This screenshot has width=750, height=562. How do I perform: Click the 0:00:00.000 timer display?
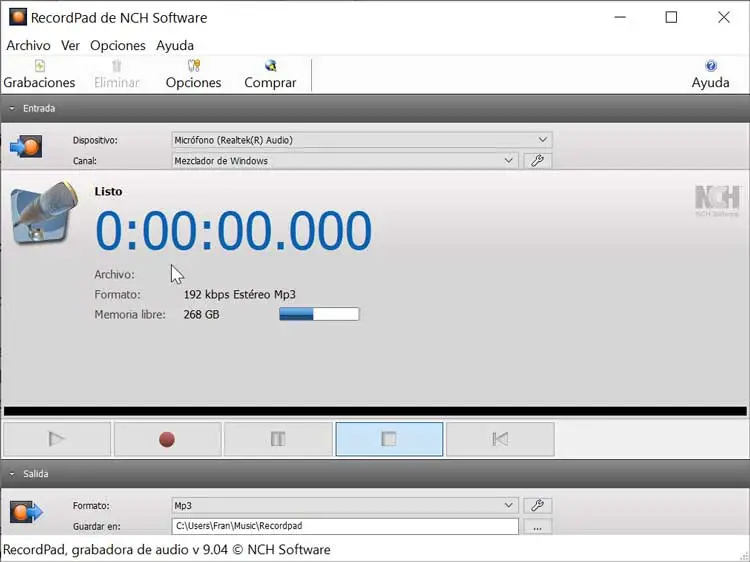click(x=233, y=231)
